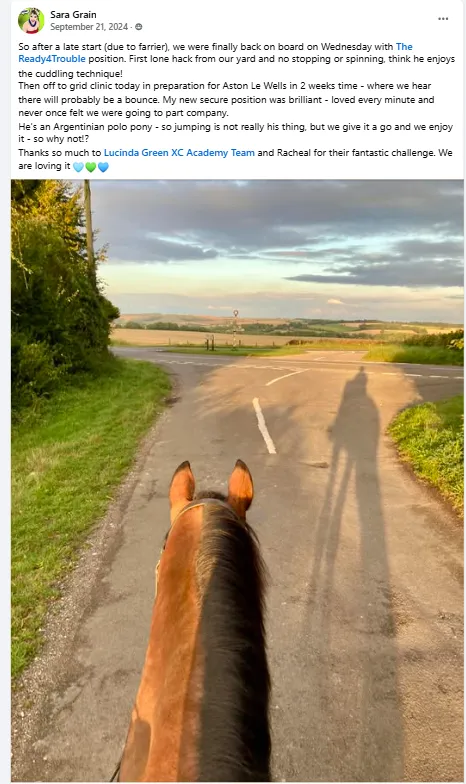This screenshot has width=466, height=784.
Task: Click the white center road line marking
Action: (264, 426)
